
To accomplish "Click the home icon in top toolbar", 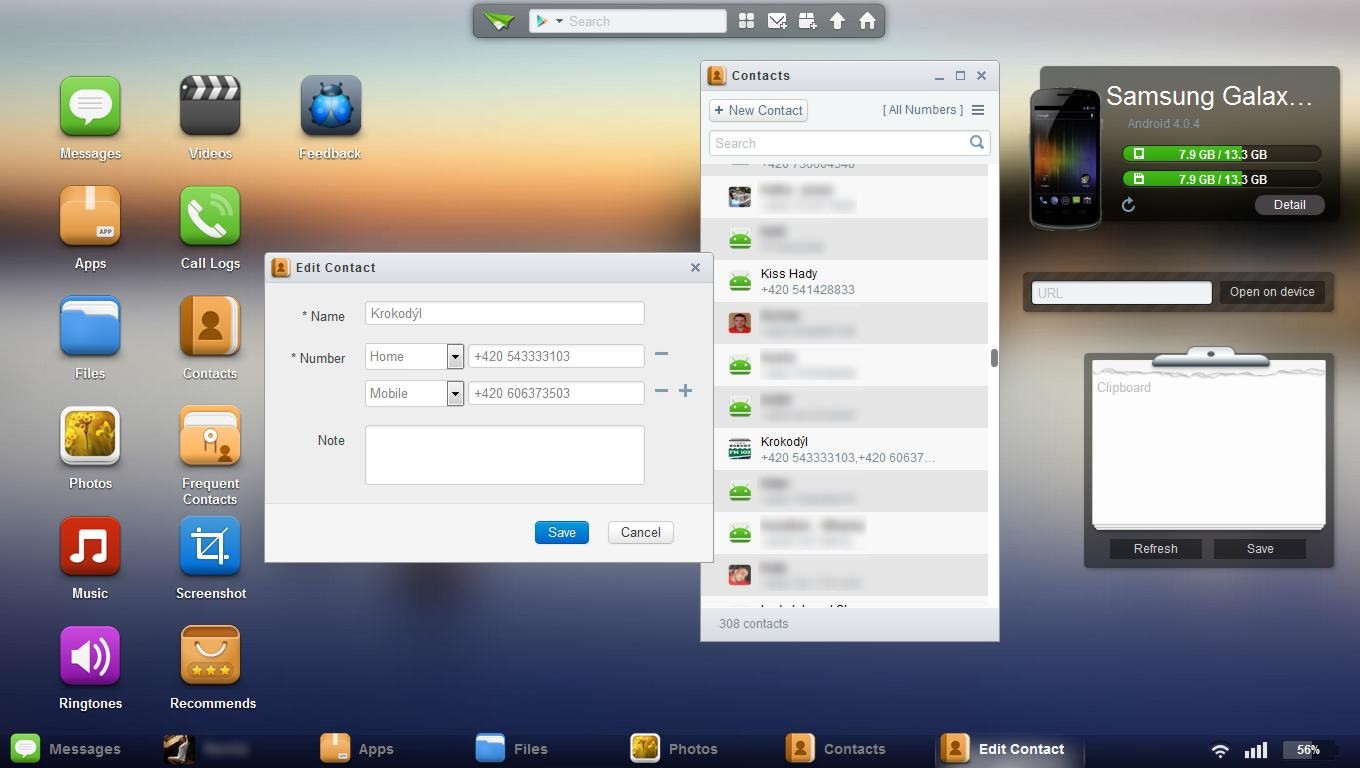I will click(x=867, y=21).
